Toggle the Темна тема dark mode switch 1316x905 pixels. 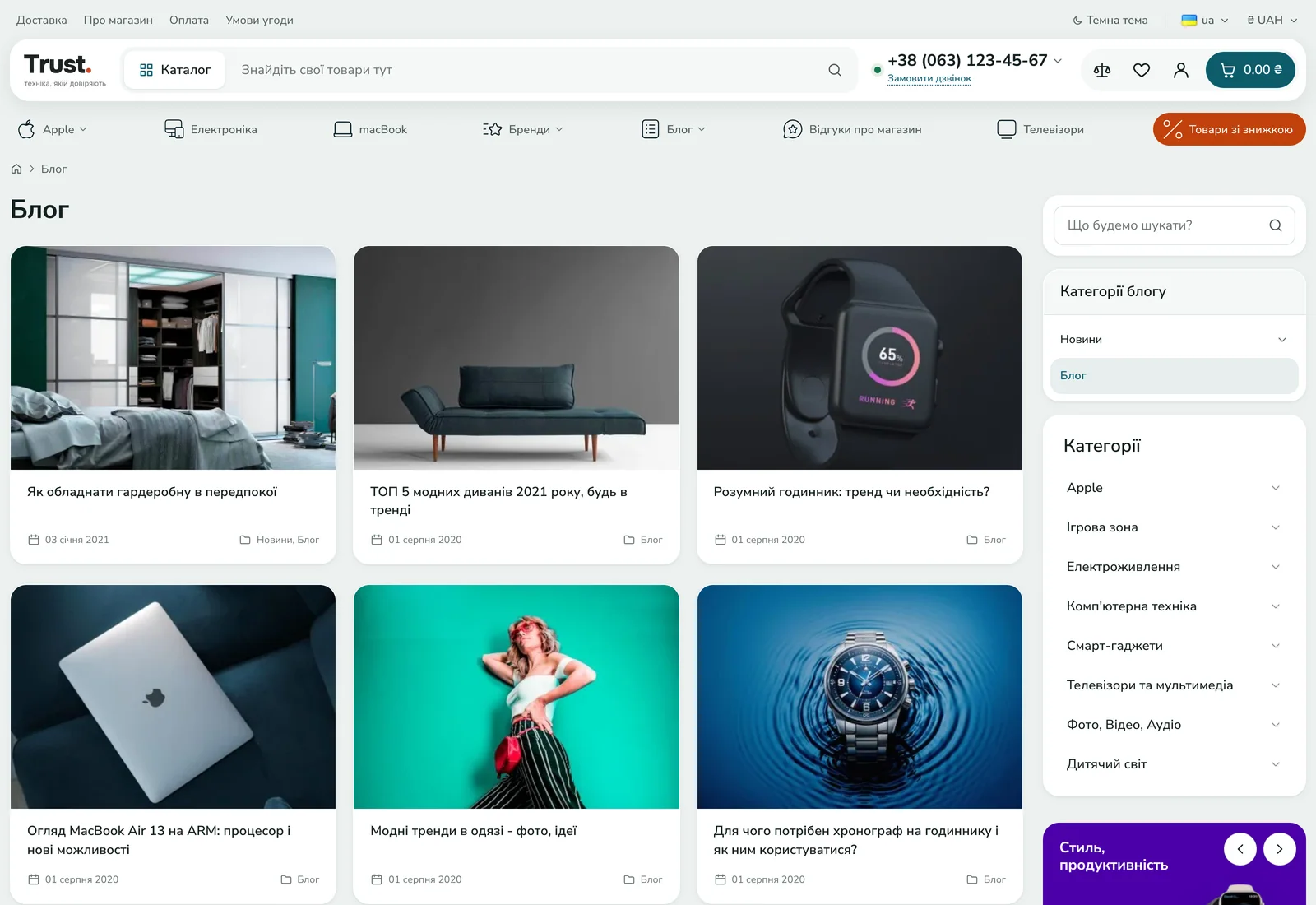tap(1110, 20)
